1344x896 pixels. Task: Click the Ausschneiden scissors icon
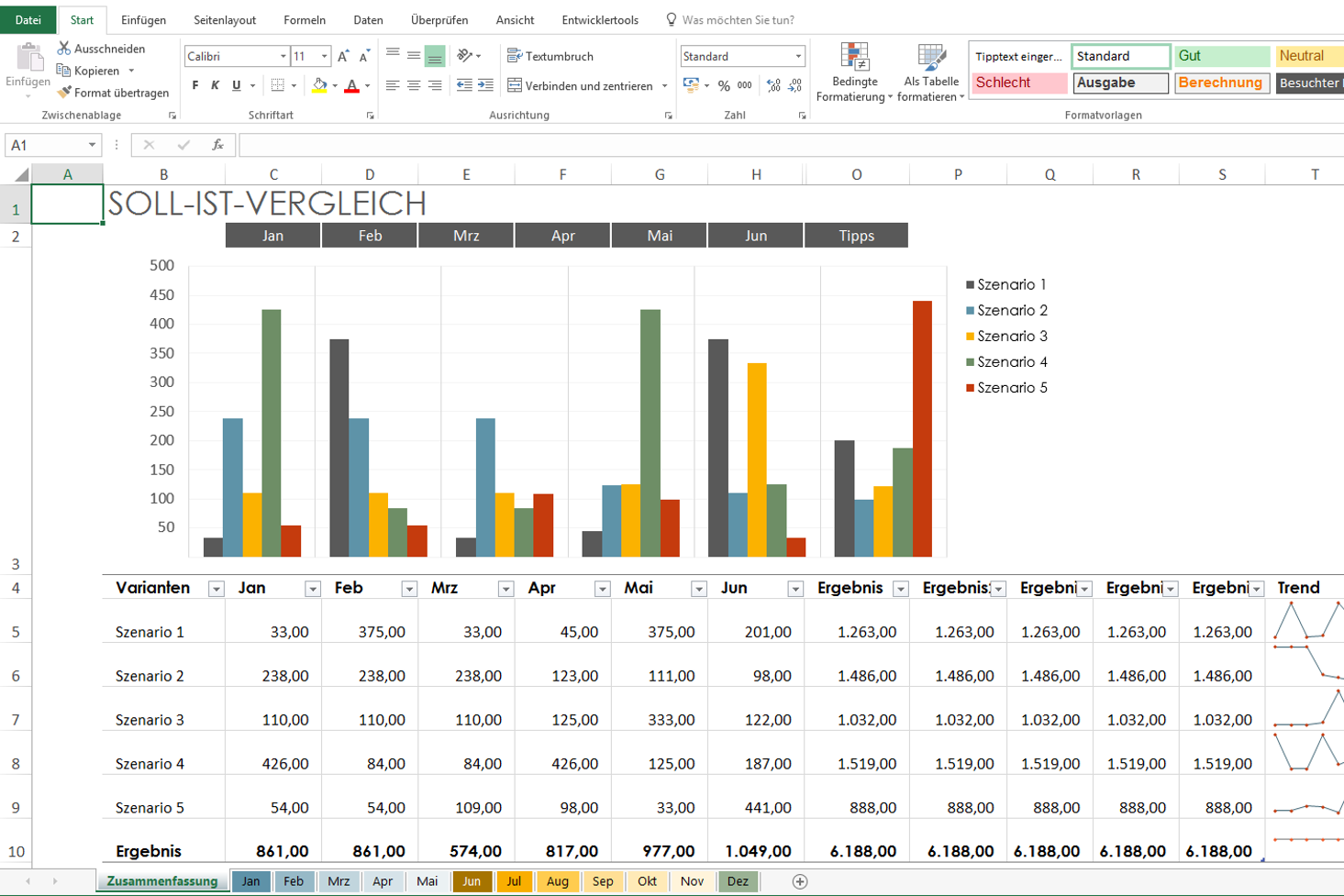point(63,49)
